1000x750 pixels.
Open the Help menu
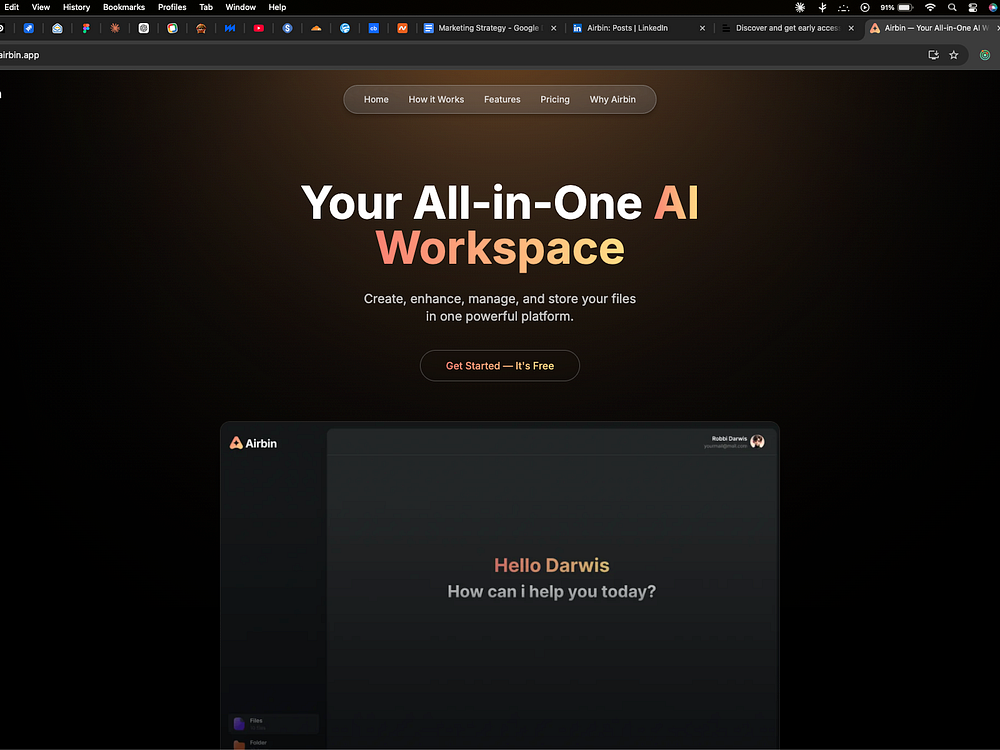tap(277, 8)
